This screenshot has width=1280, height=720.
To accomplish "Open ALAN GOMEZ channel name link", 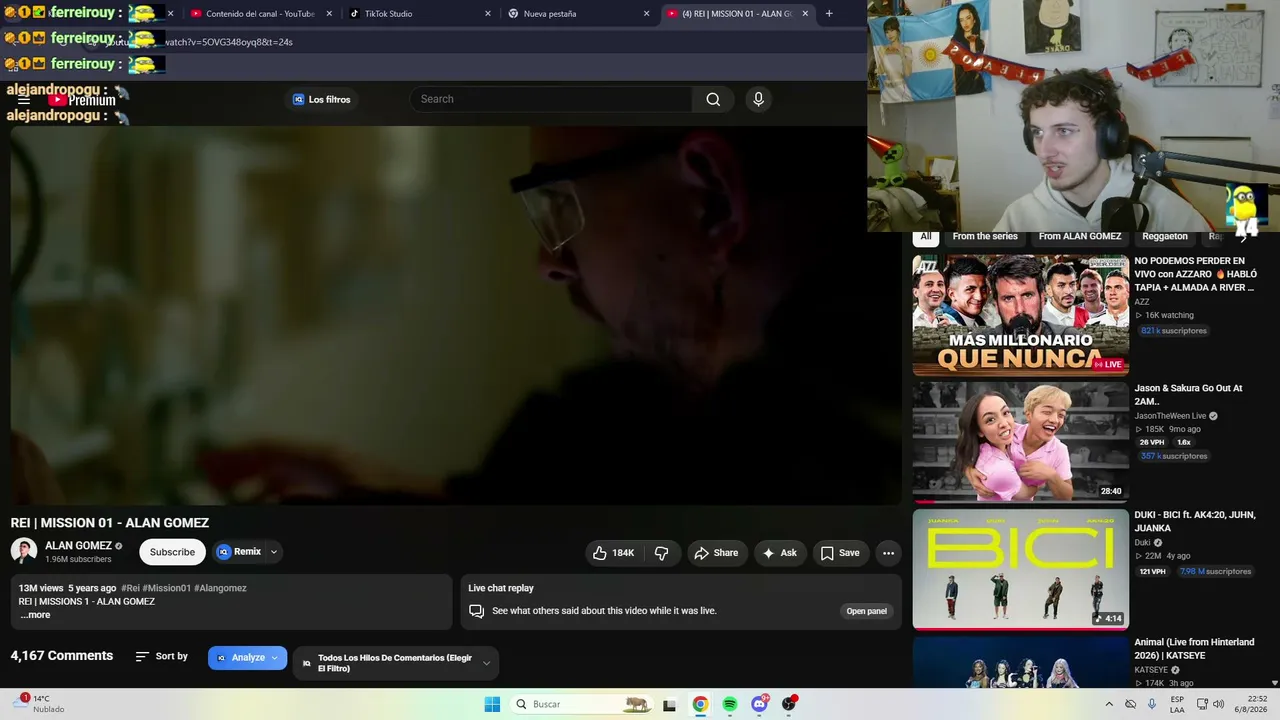I will (78, 546).
